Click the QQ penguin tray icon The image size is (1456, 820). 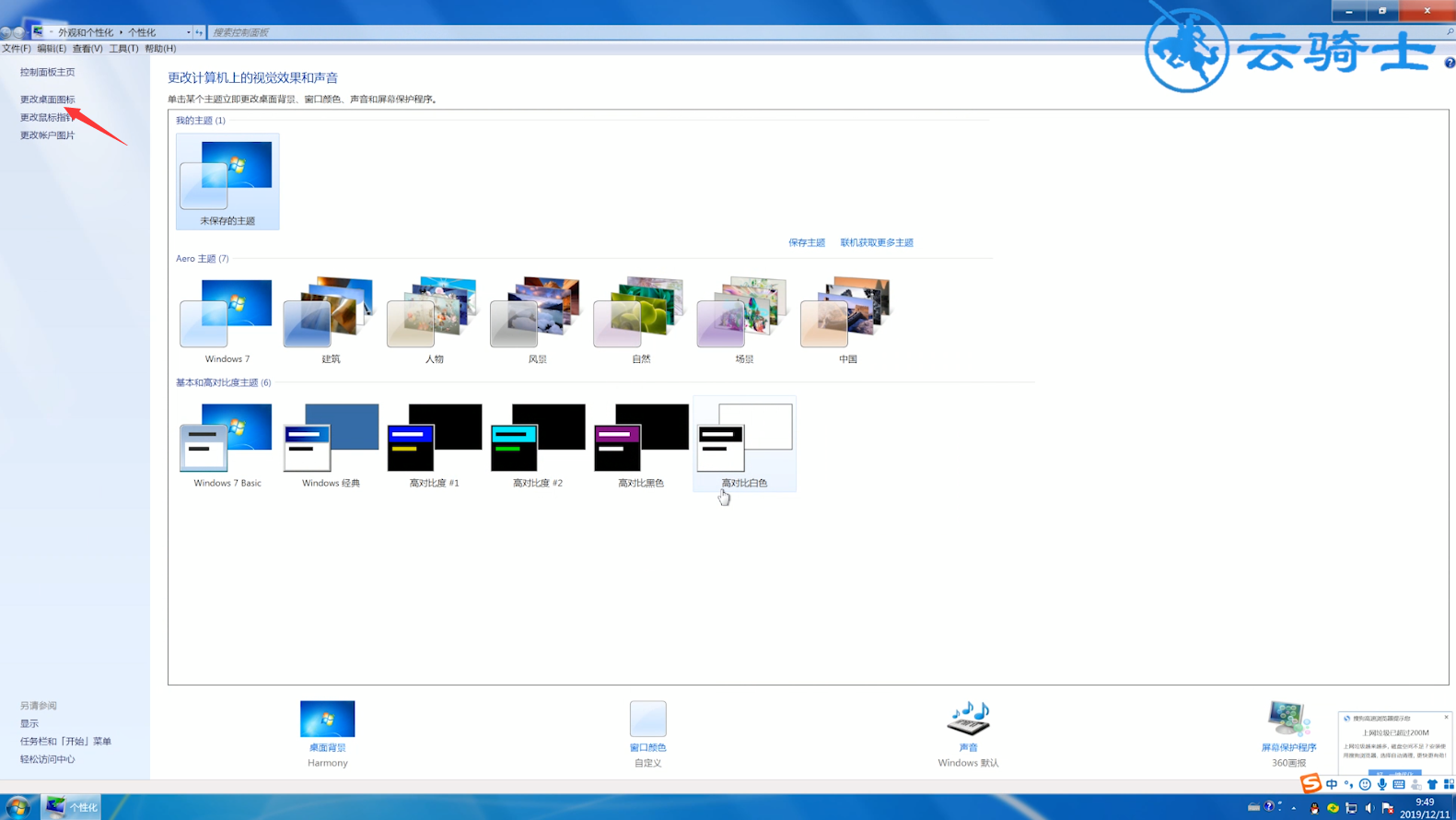1314,808
